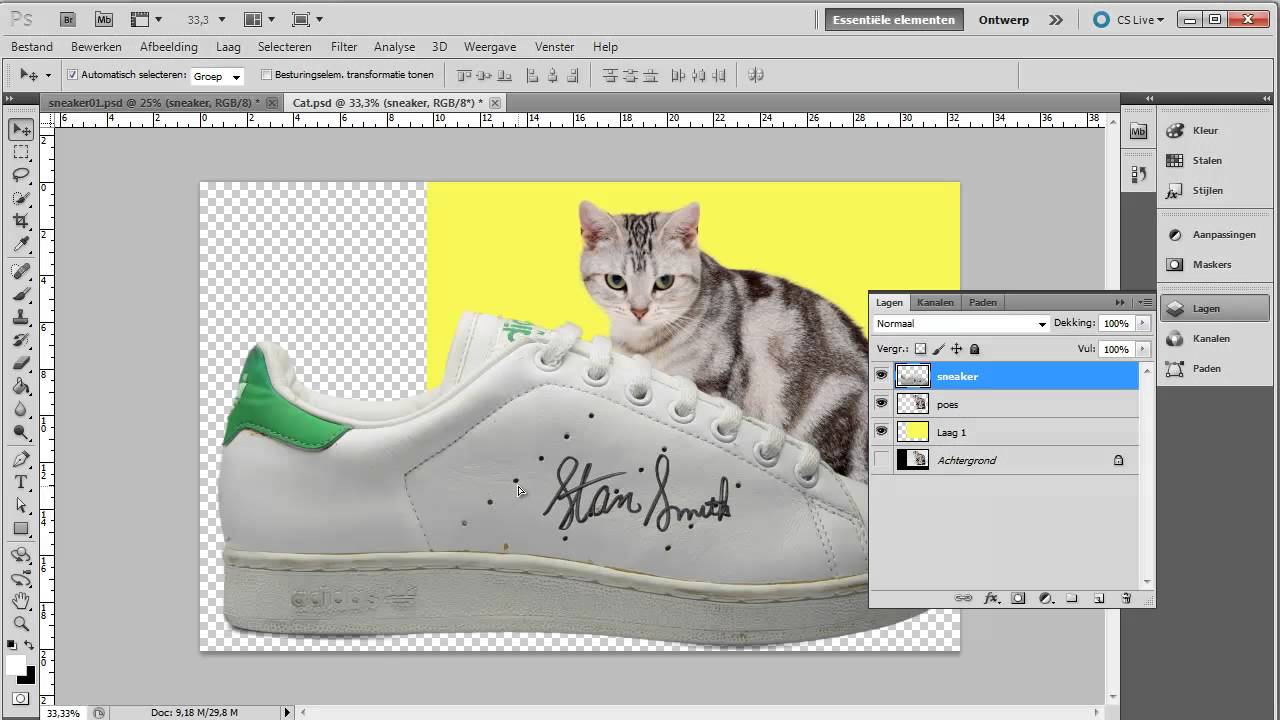
Task: Show the Achtergrond layer
Action: click(x=881, y=460)
